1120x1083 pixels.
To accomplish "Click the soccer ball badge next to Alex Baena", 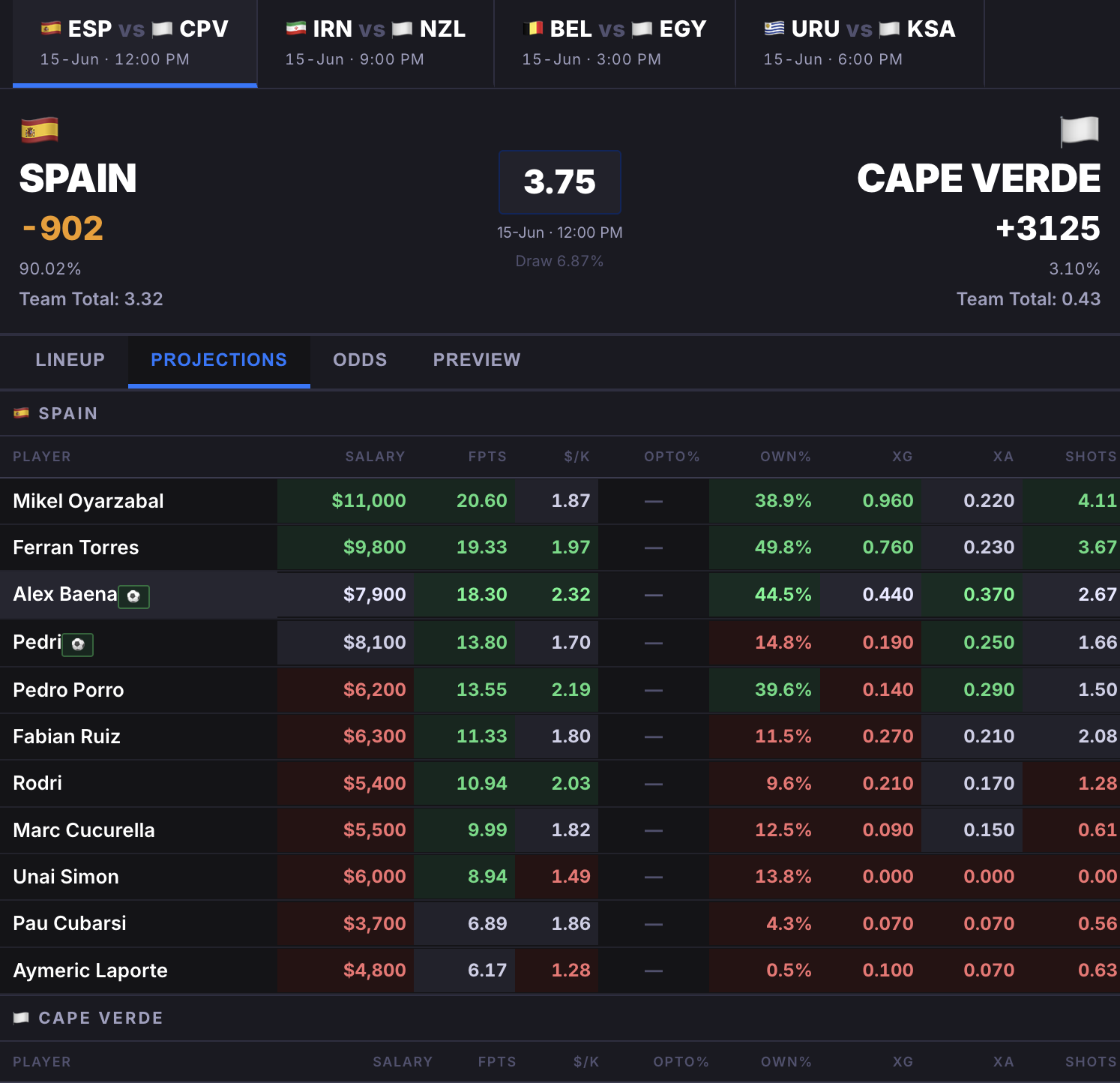I will point(134,596).
